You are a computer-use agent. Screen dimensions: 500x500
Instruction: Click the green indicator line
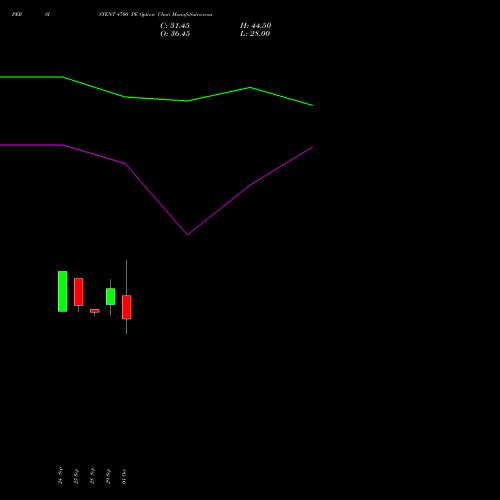click(x=156, y=99)
